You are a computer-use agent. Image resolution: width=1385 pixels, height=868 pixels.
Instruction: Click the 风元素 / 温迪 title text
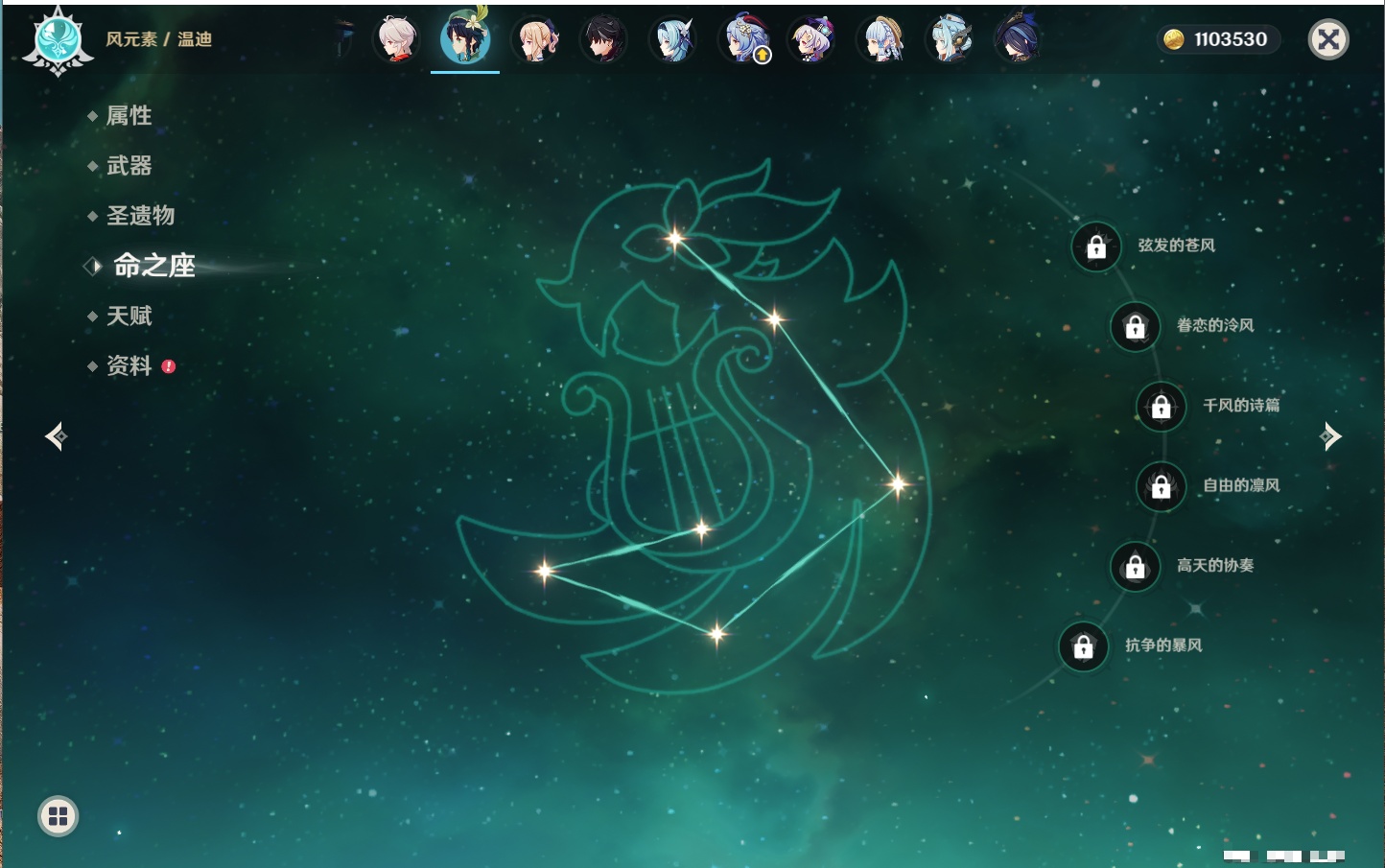[x=158, y=39]
